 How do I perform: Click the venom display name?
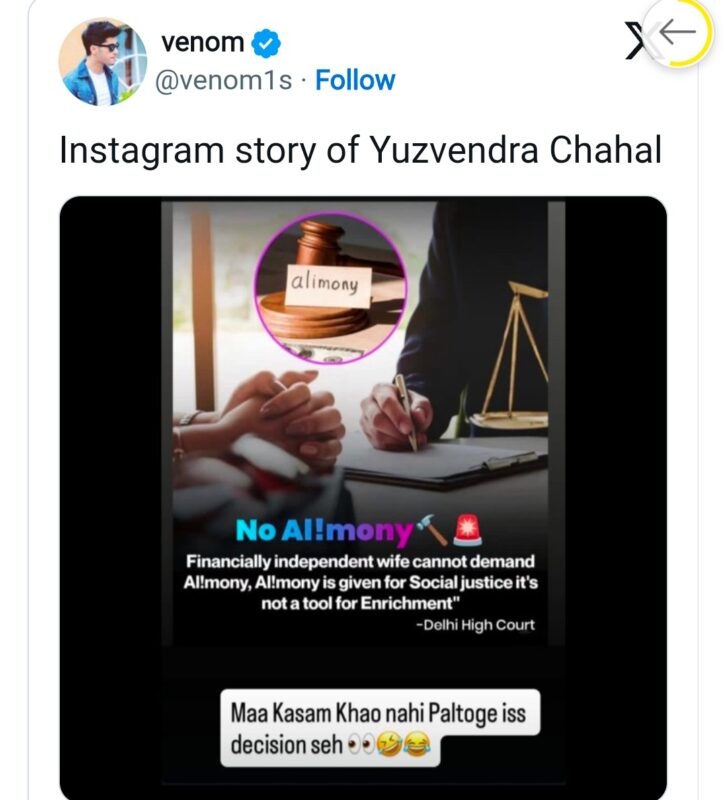click(202, 43)
